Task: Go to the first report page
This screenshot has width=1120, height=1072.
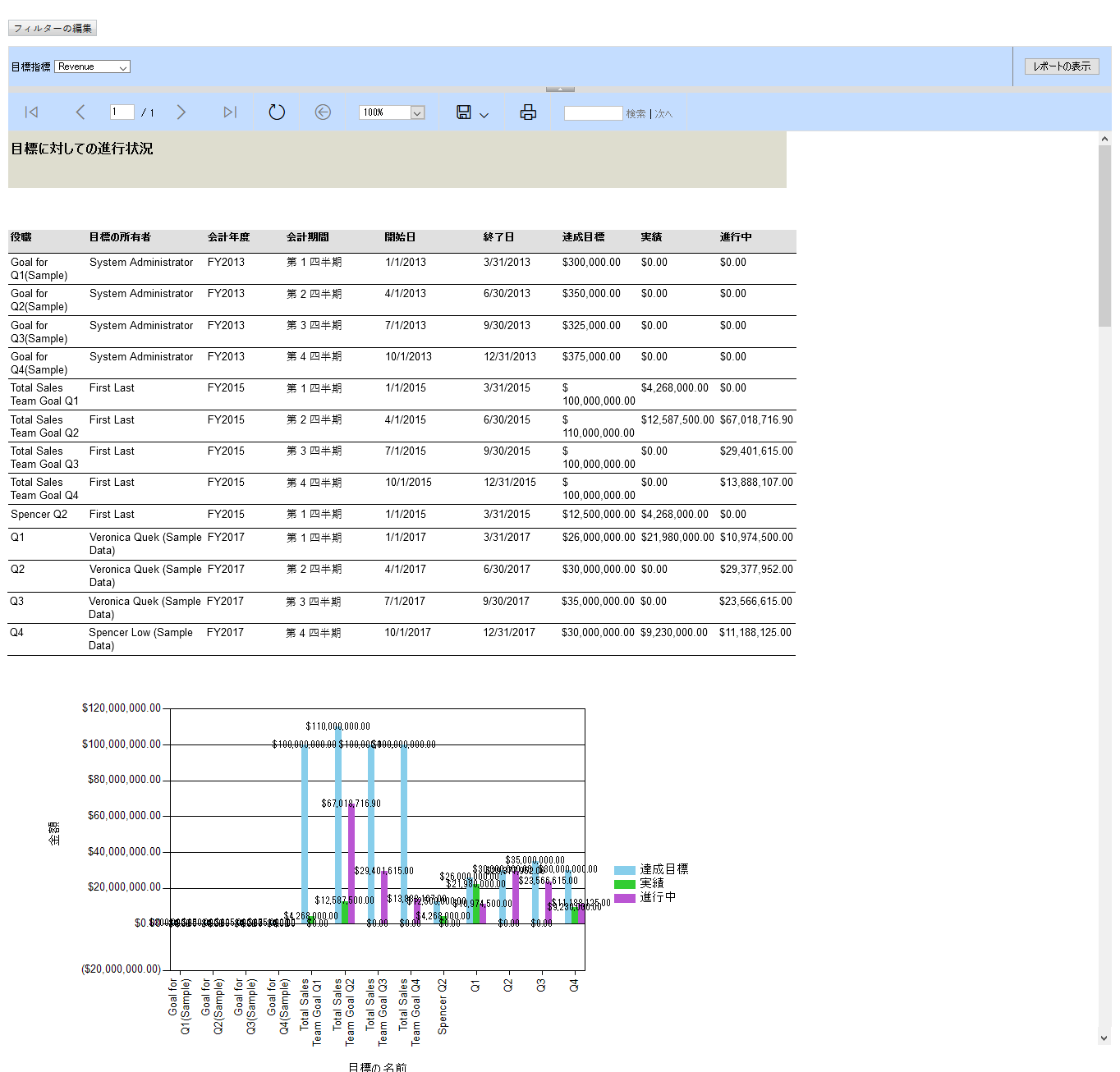Action: coord(32,112)
